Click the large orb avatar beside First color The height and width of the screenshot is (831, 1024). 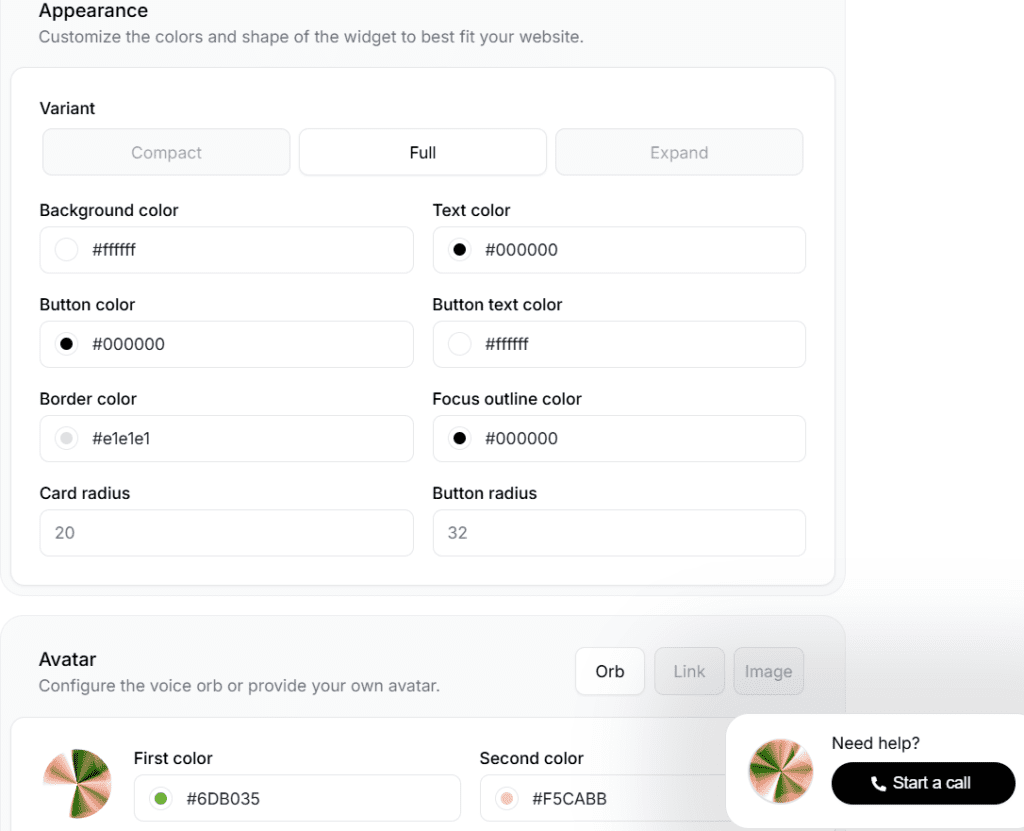coord(77,783)
